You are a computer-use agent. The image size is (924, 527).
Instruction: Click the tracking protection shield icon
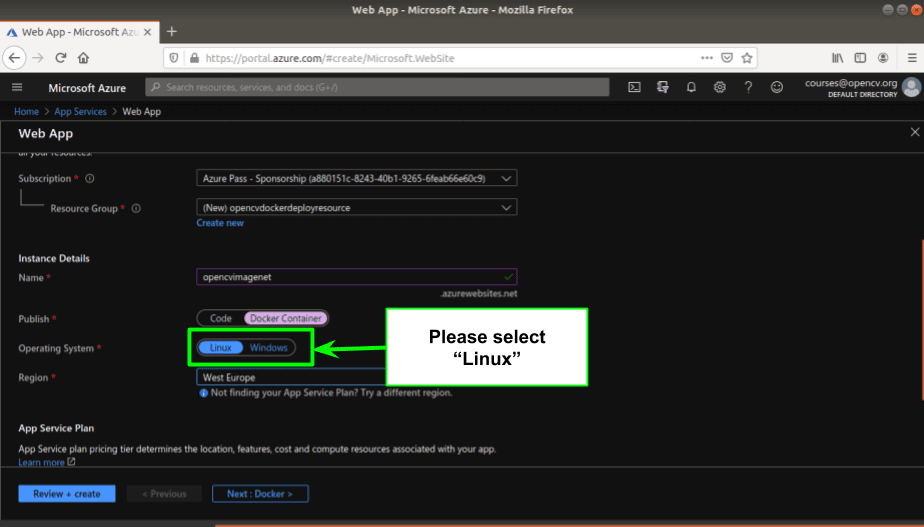[174, 58]
